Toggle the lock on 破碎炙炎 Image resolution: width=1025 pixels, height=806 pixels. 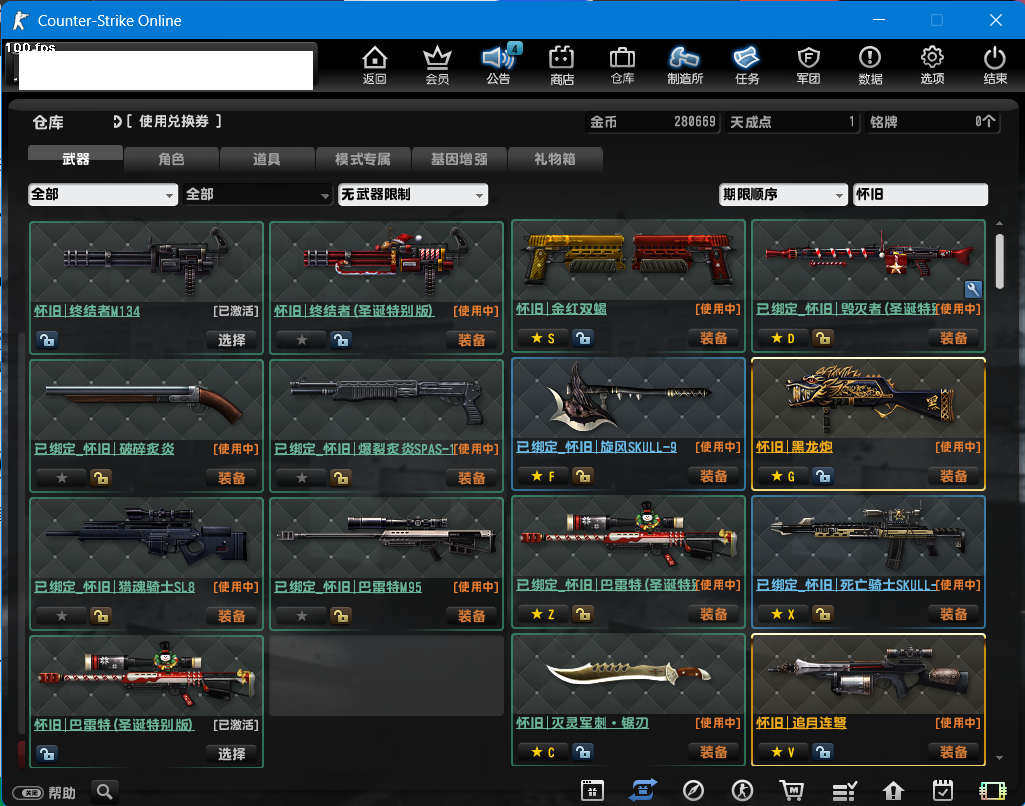pos(101,478)
